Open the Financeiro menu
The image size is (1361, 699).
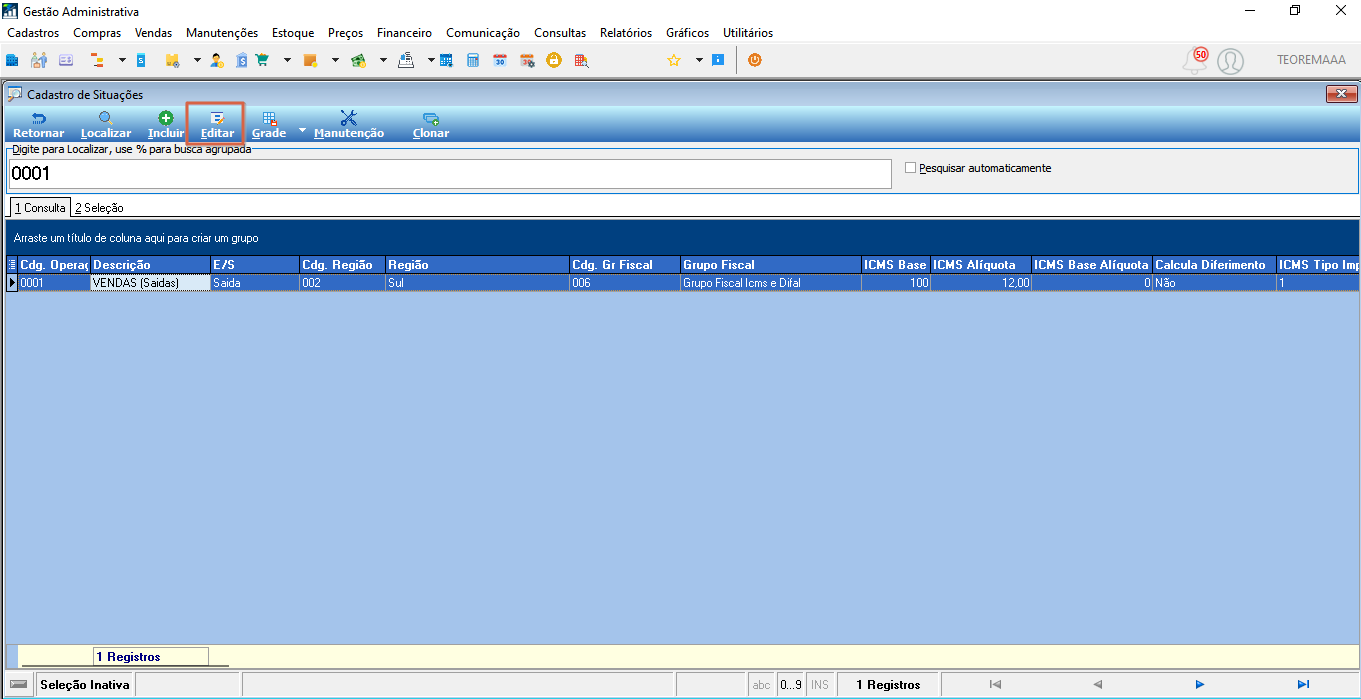tap(404, 33)
